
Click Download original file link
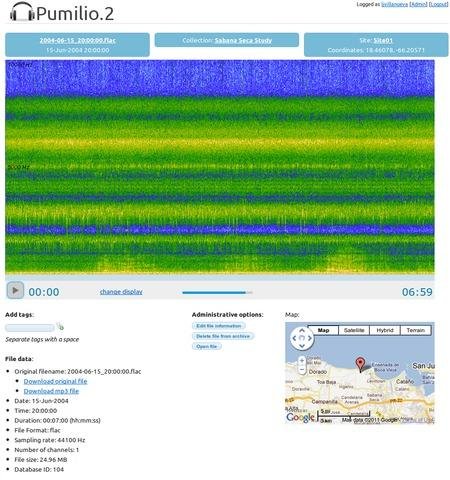coord(55,381)
